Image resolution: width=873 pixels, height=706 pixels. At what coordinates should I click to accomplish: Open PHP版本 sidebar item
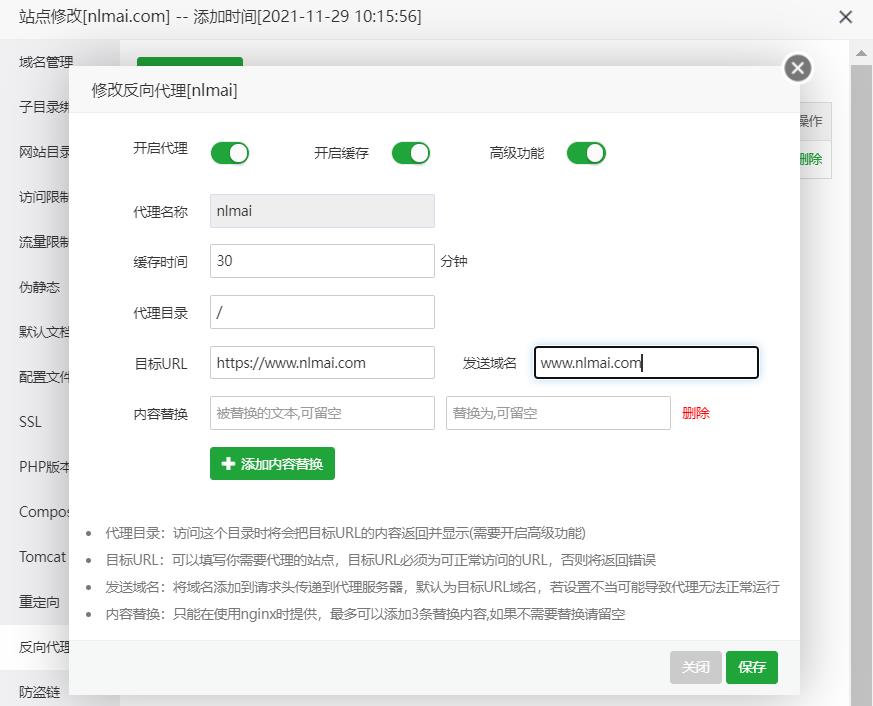43,467
